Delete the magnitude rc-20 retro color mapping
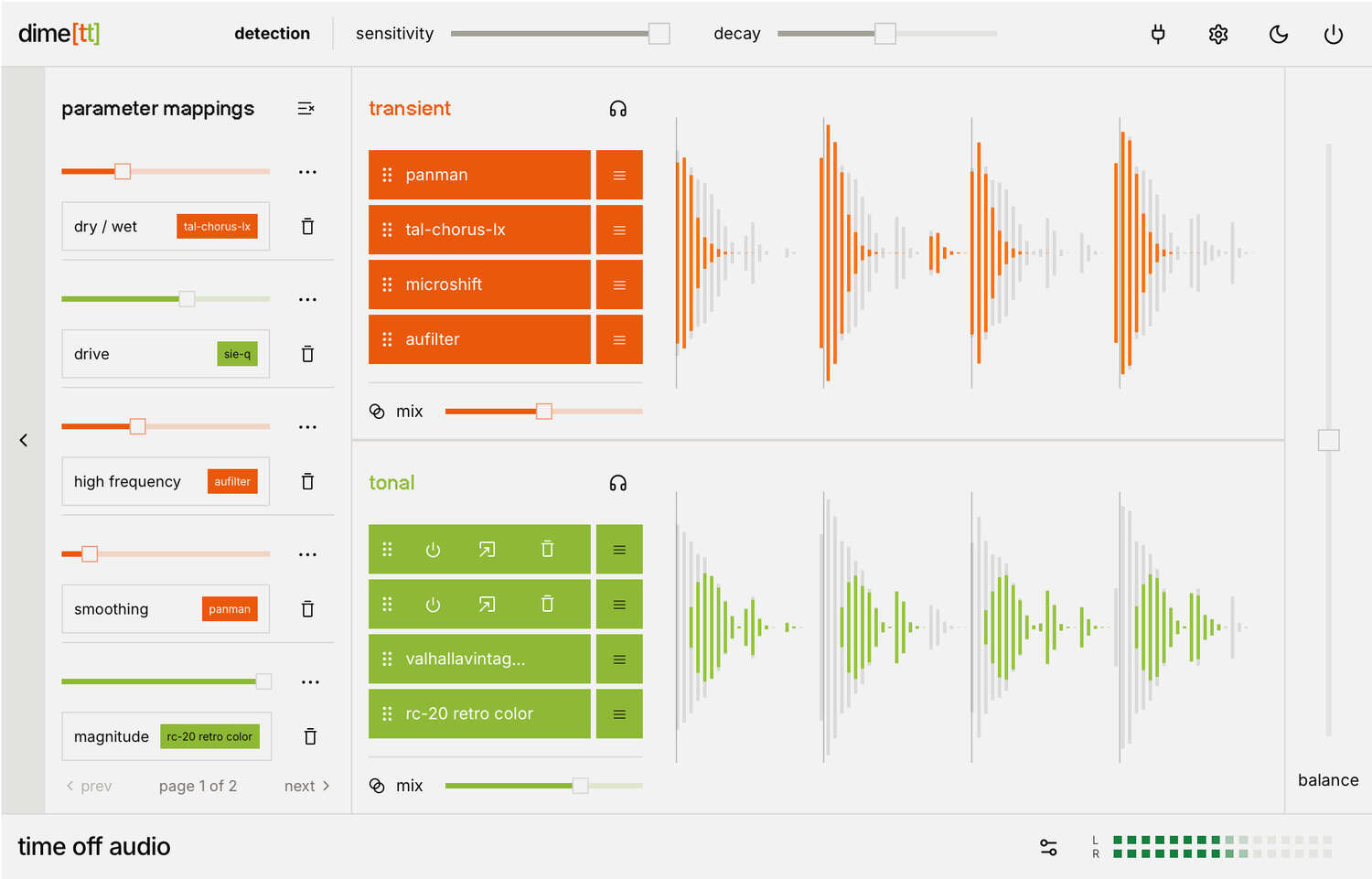1372x879 pixels. [310, 736]
